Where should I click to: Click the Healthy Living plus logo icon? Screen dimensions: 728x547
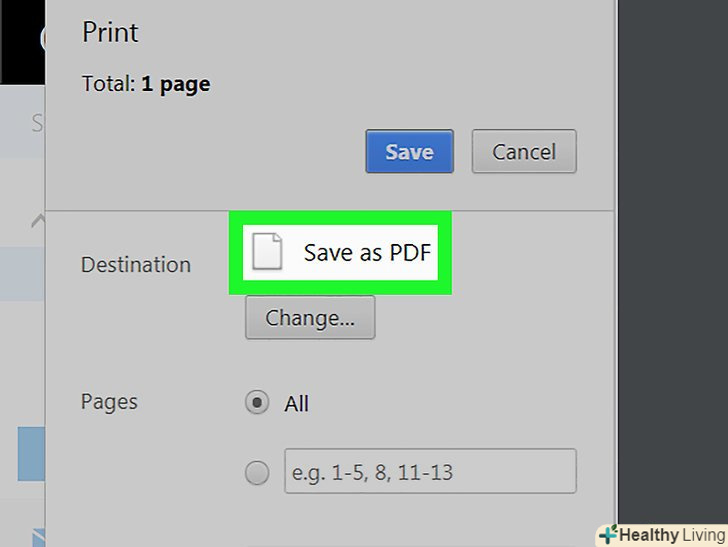(608, 535)
